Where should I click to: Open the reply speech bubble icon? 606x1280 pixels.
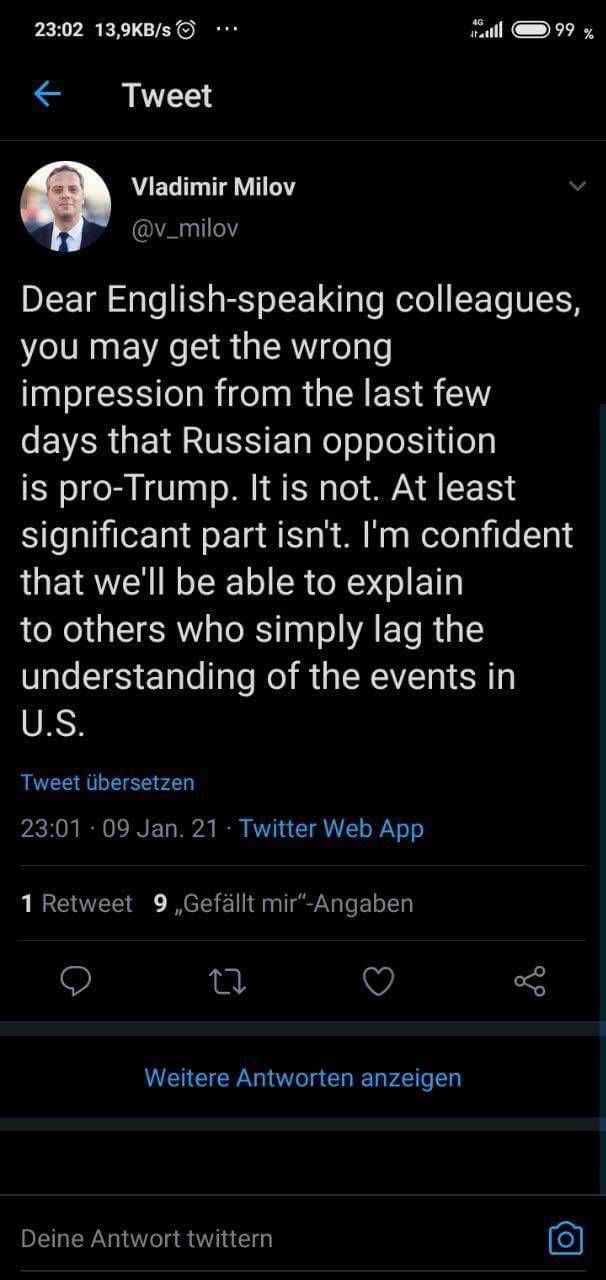pyautogui.click(x=76, y=982)
